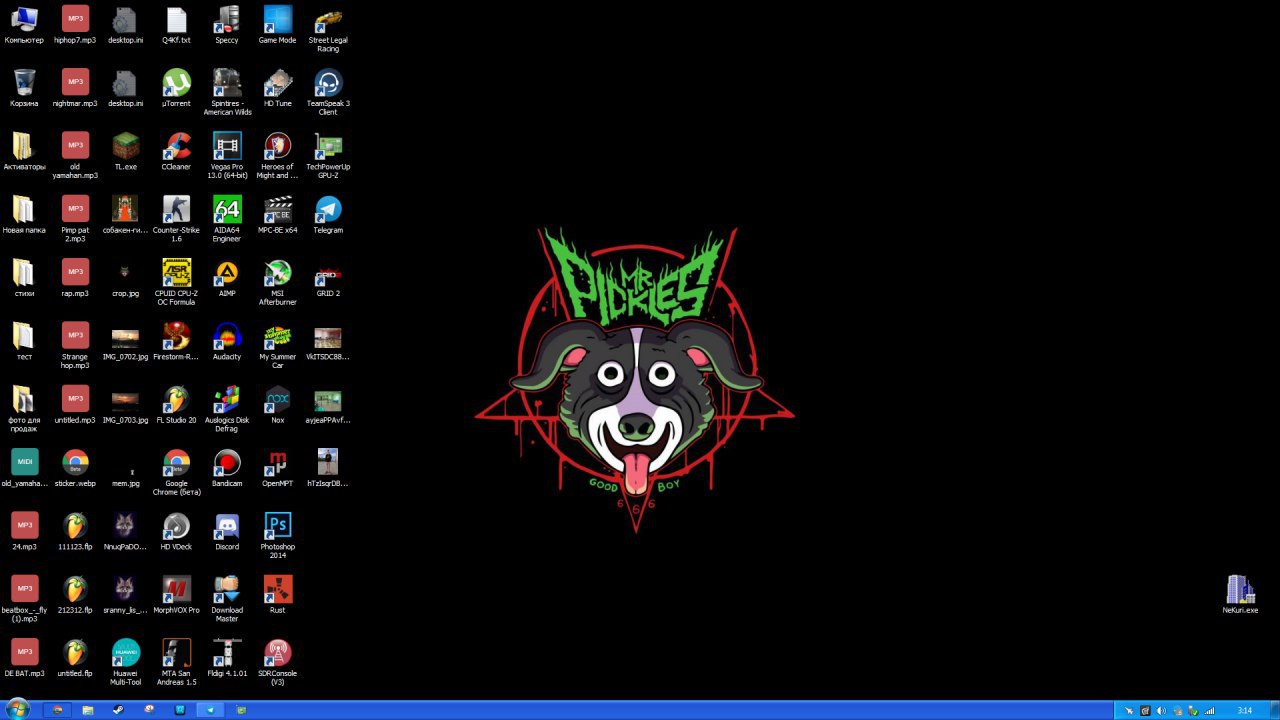
Task: Open AIMP player shortcut
Action: click(227, 278)
